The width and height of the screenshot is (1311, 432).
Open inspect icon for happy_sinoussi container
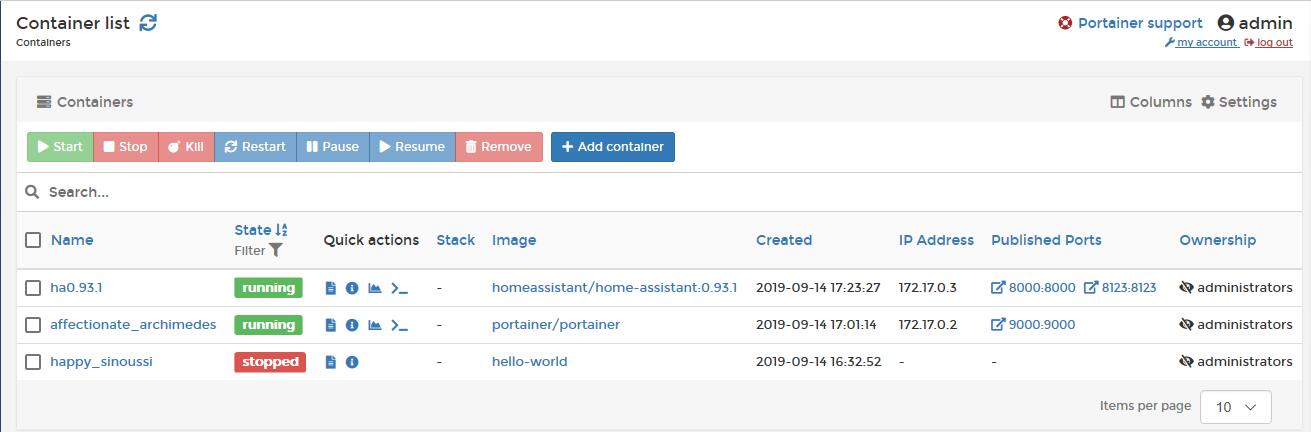[352, 362]
